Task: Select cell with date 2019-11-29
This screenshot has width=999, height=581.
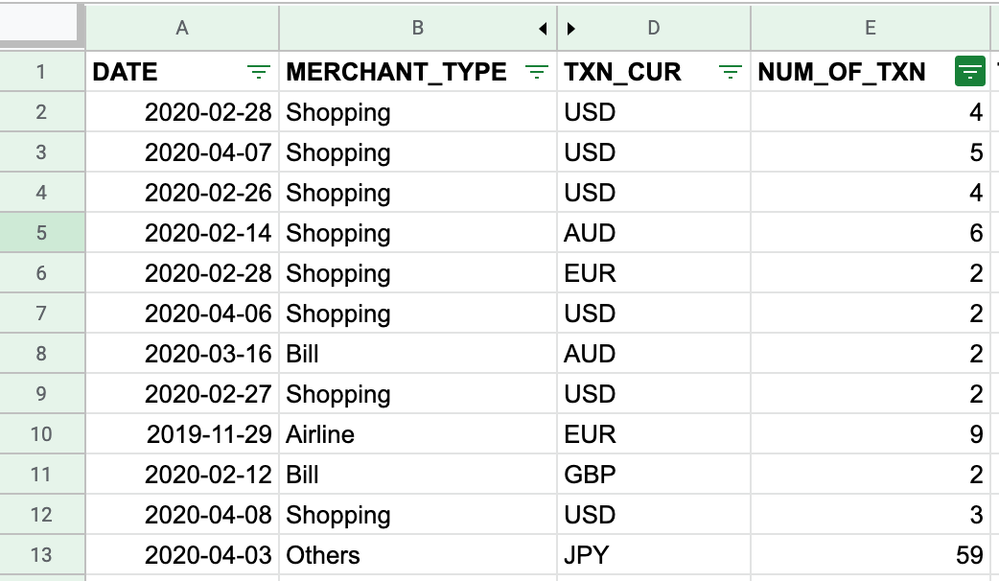Action: tap(182, 434)
